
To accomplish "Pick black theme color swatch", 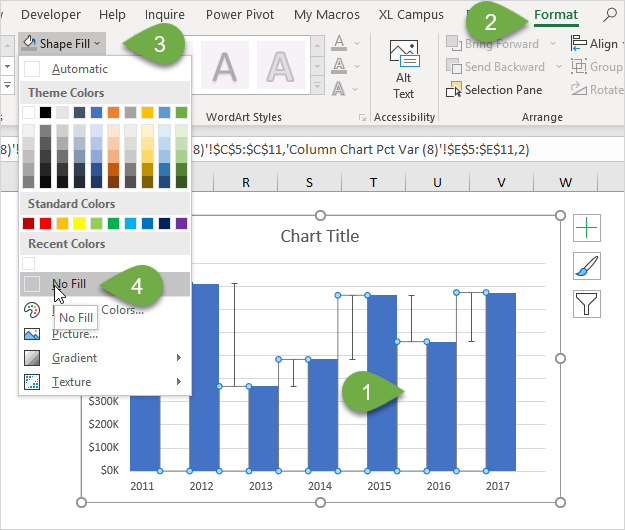I will (x=45, y=112).
